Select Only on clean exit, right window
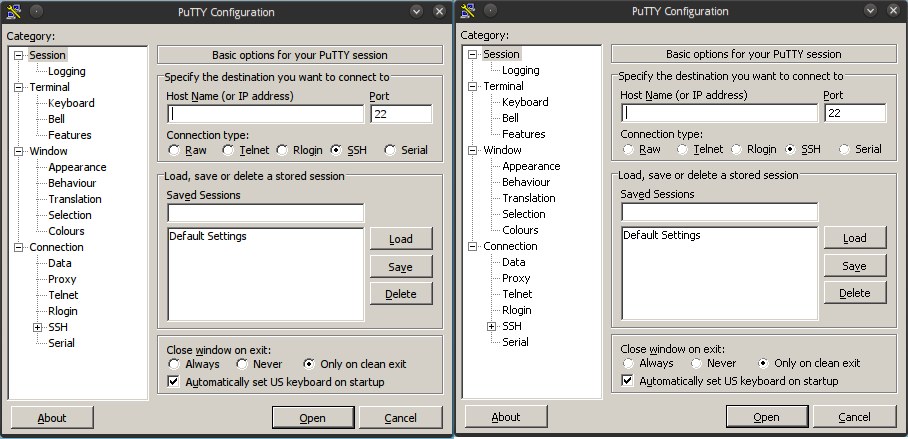This screenshot has height=439, width=908. [x=763, y=363]
